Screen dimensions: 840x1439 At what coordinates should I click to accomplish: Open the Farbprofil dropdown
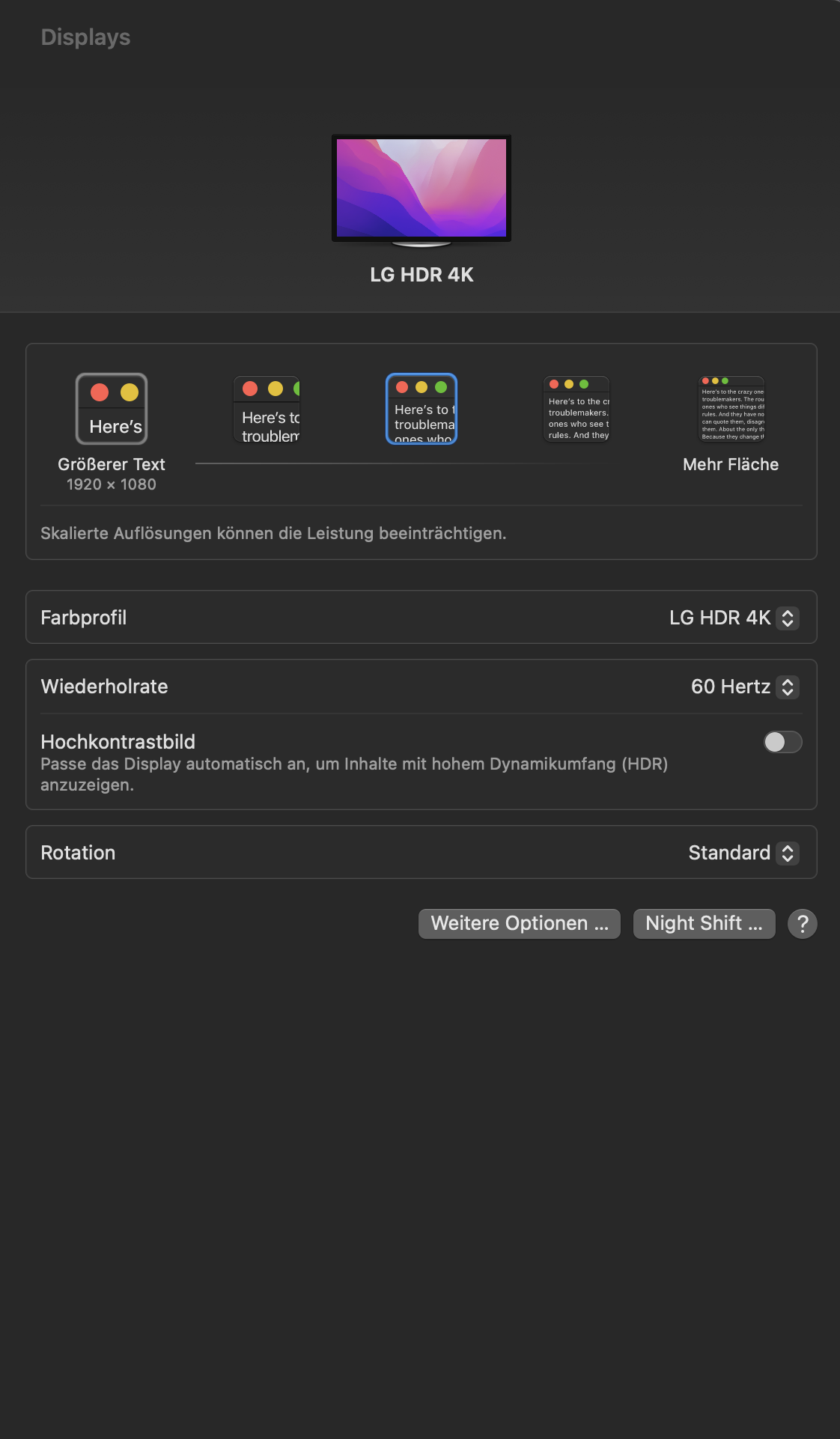click(734, 618)
